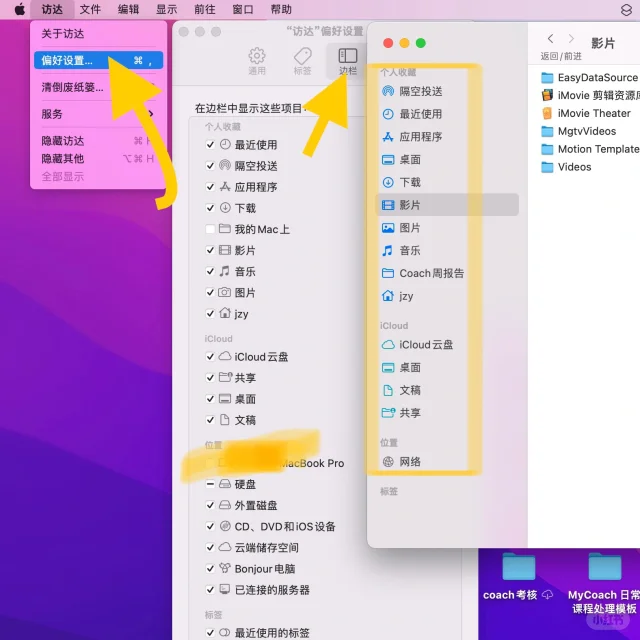This screenshot has height=640, width=640.
Task: Select the Videos folder
Action: click(x=567, y=167)
